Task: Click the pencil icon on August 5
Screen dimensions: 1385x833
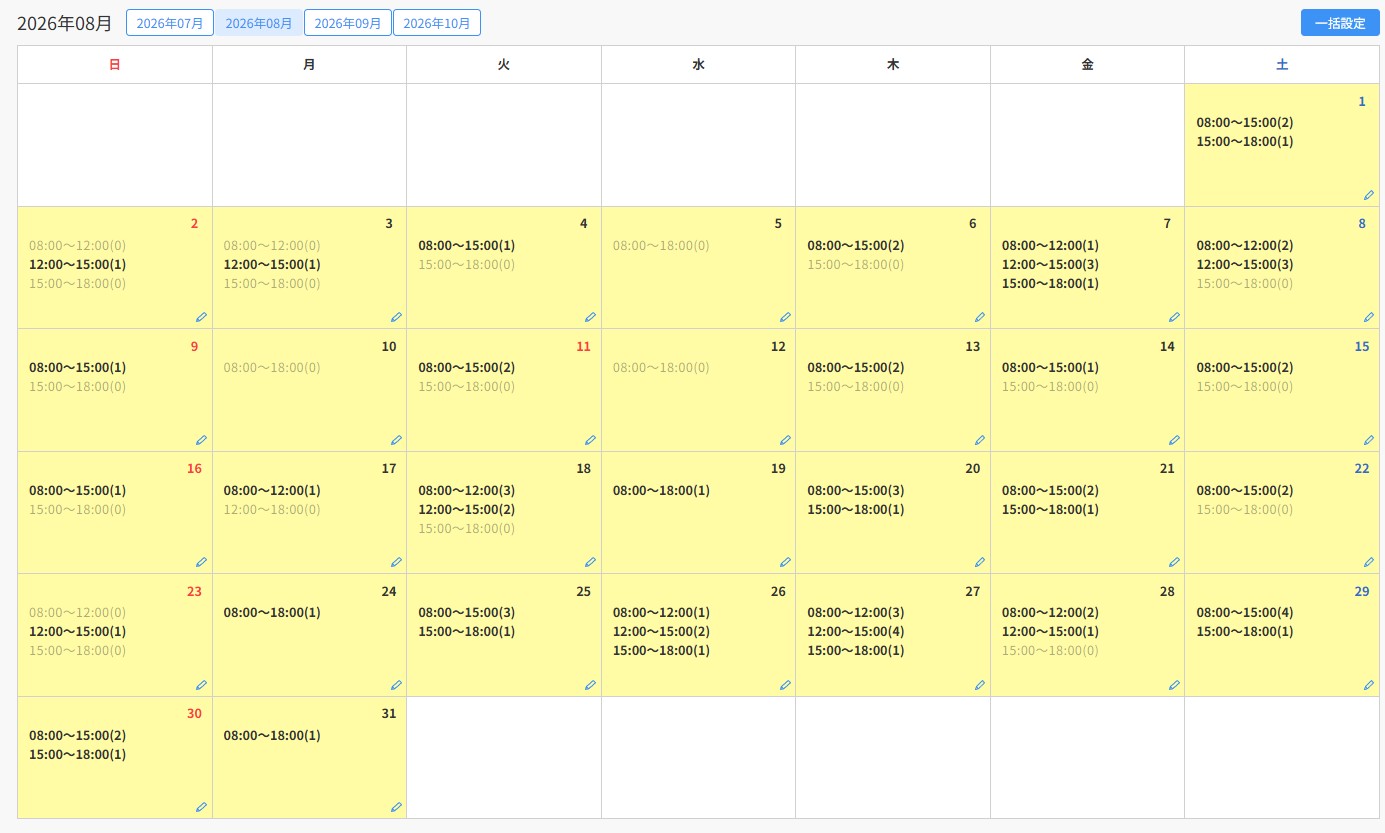Action: pyautogui.click(x=785, y=317)
